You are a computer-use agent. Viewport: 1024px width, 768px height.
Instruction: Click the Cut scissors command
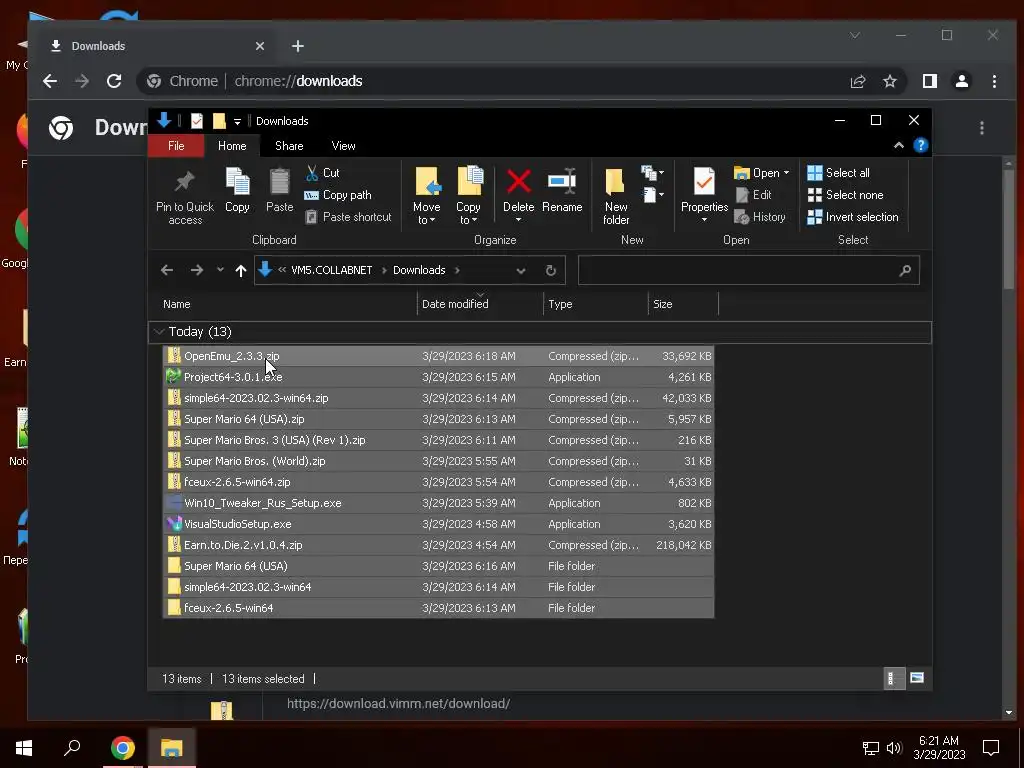[x=323, y=172]
